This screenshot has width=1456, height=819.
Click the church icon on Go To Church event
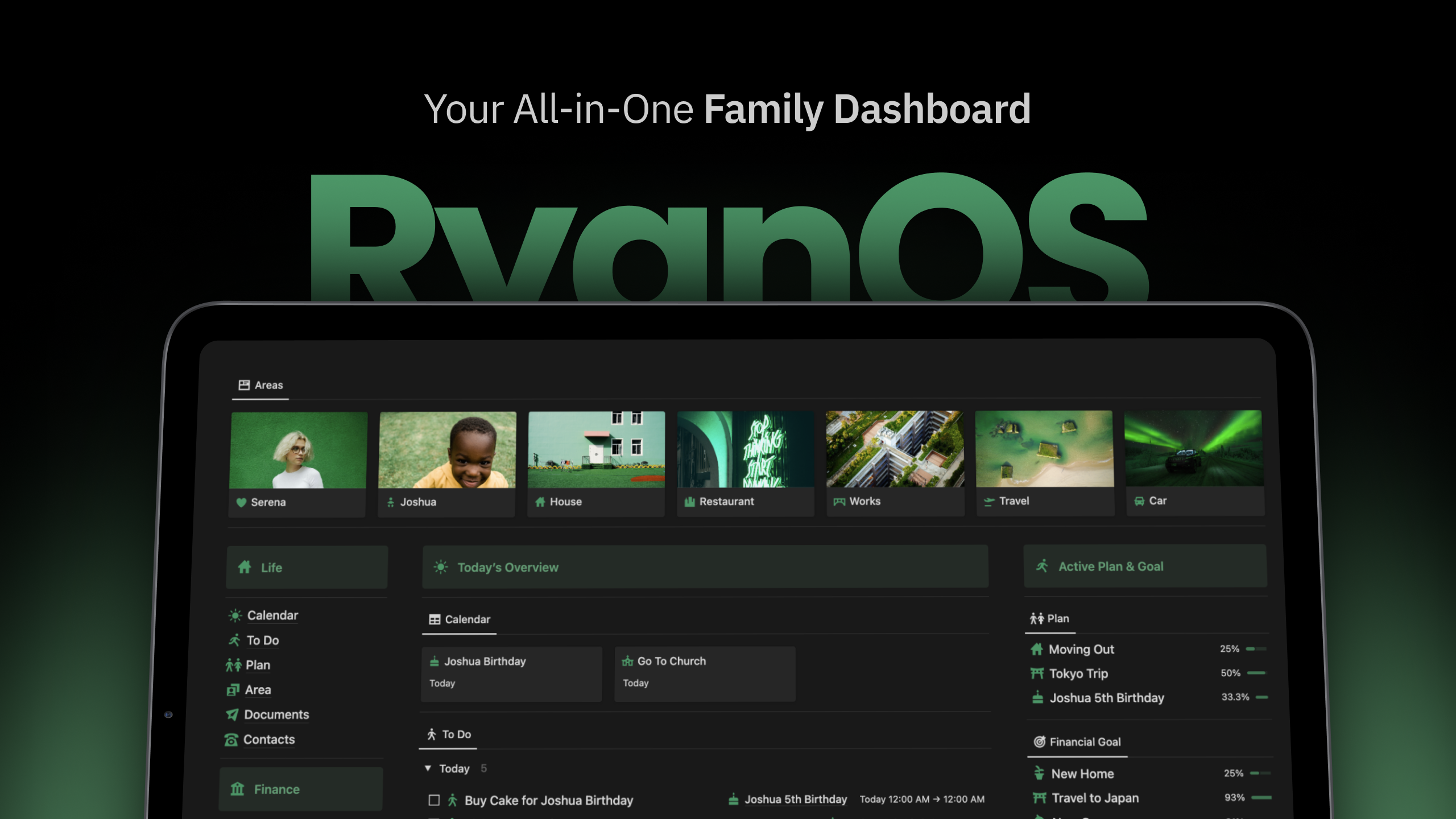coord(627,661)
